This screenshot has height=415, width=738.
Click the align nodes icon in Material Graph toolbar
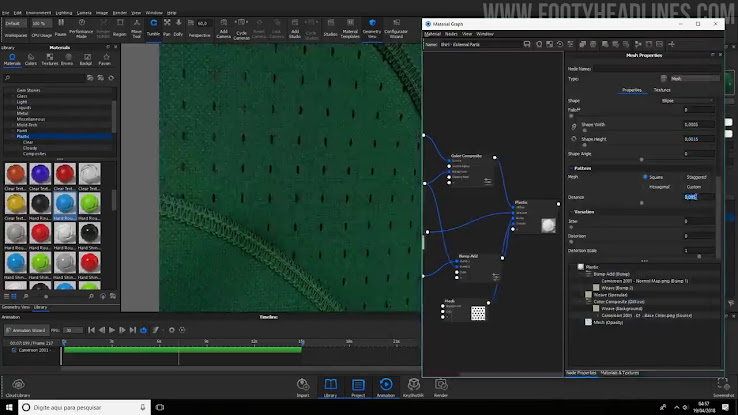pos(638,44)
